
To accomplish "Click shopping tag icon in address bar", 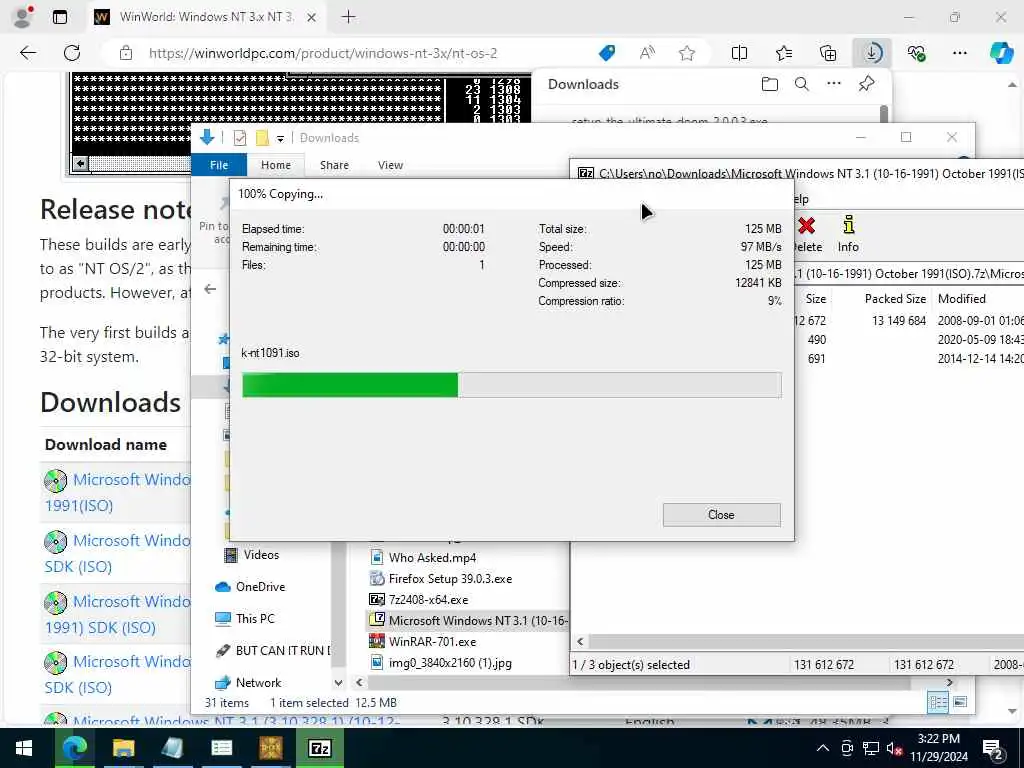I will tap(607, 53).
